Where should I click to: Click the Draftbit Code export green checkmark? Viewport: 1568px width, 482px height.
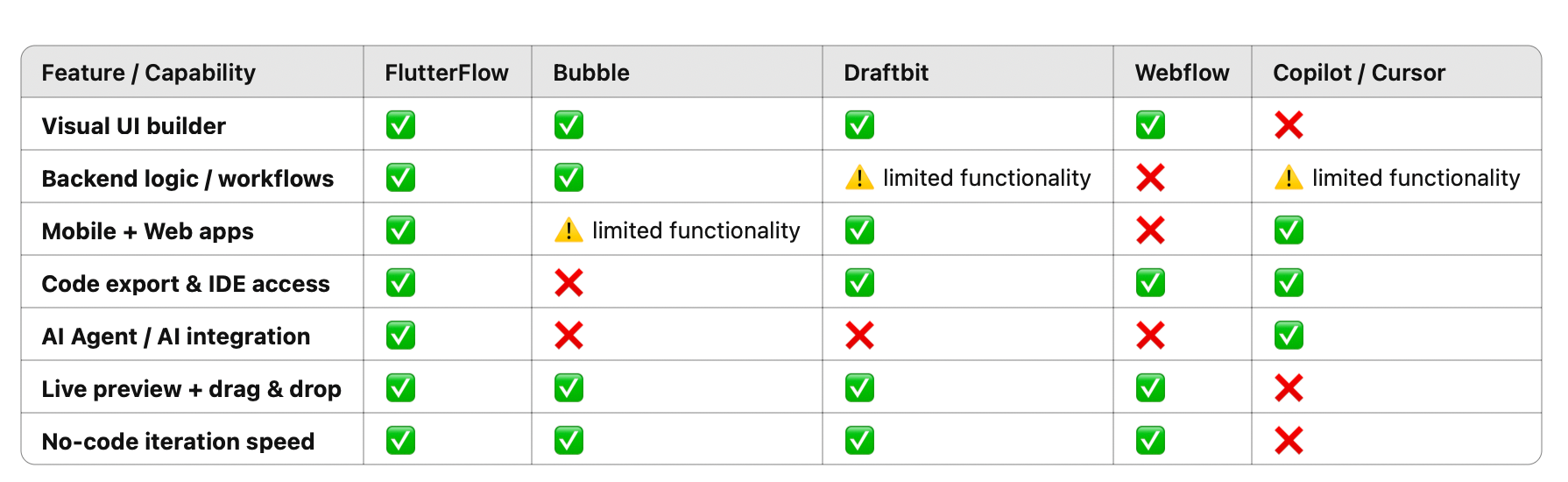859,283
